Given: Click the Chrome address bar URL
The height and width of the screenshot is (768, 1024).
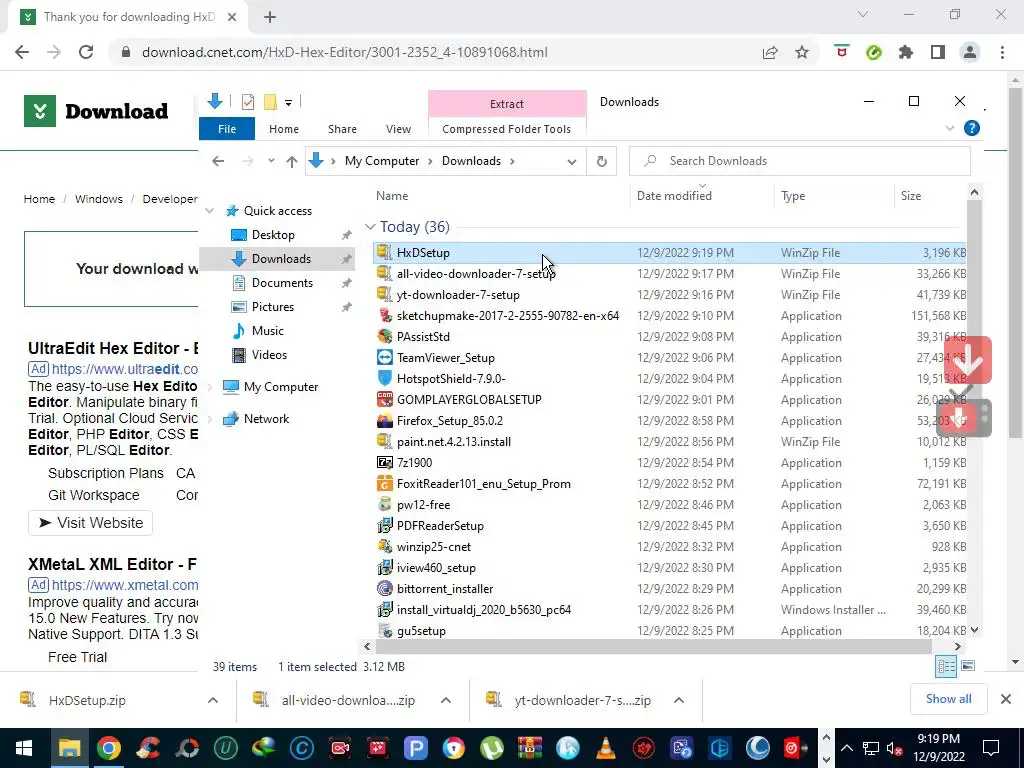Looking at the screenshot, I should (345, 52).
